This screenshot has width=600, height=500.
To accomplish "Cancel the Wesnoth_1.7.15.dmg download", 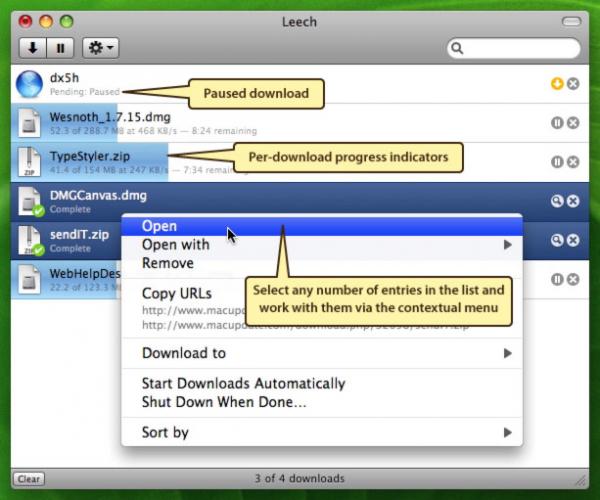I will click(x=573, y=123).
